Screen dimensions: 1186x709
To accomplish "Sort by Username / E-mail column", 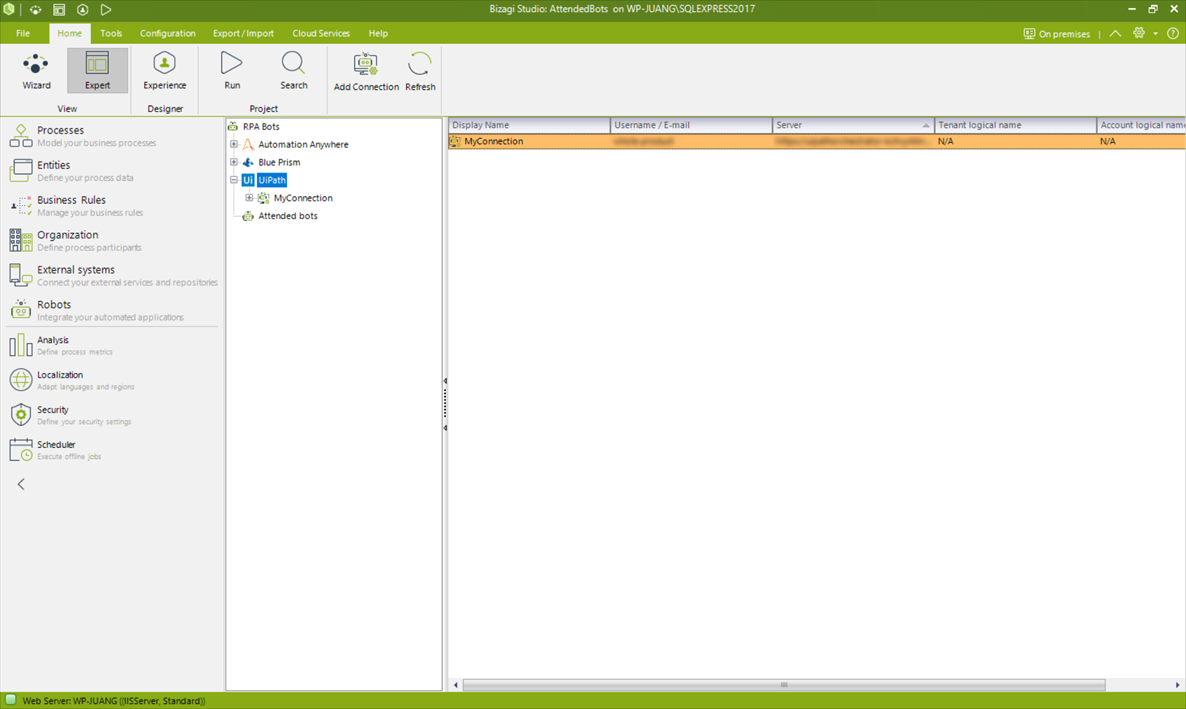I will coord(691,125).
